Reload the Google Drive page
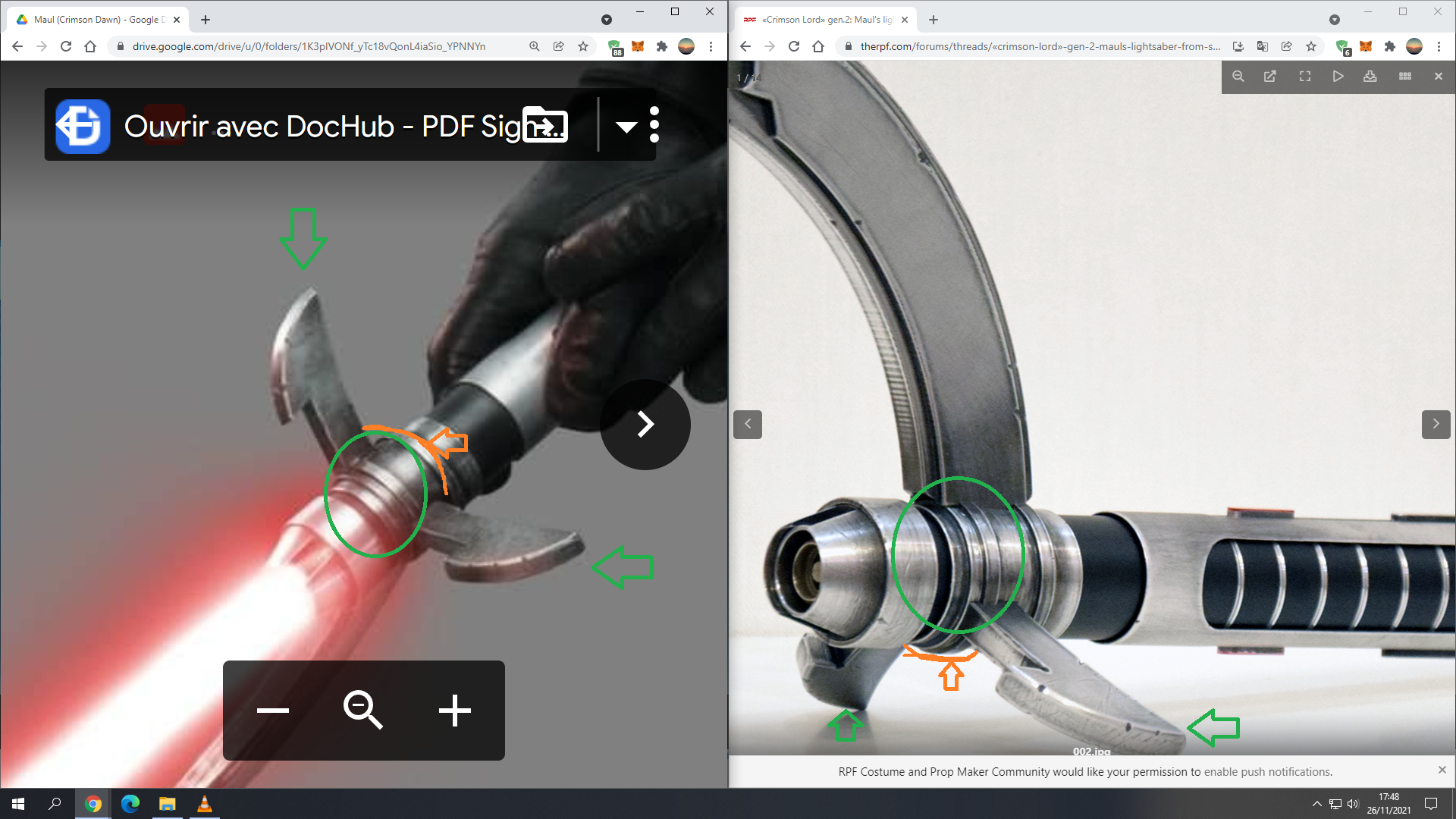The width and height of the screenshot is (1456, 819). tap(66, 46)
